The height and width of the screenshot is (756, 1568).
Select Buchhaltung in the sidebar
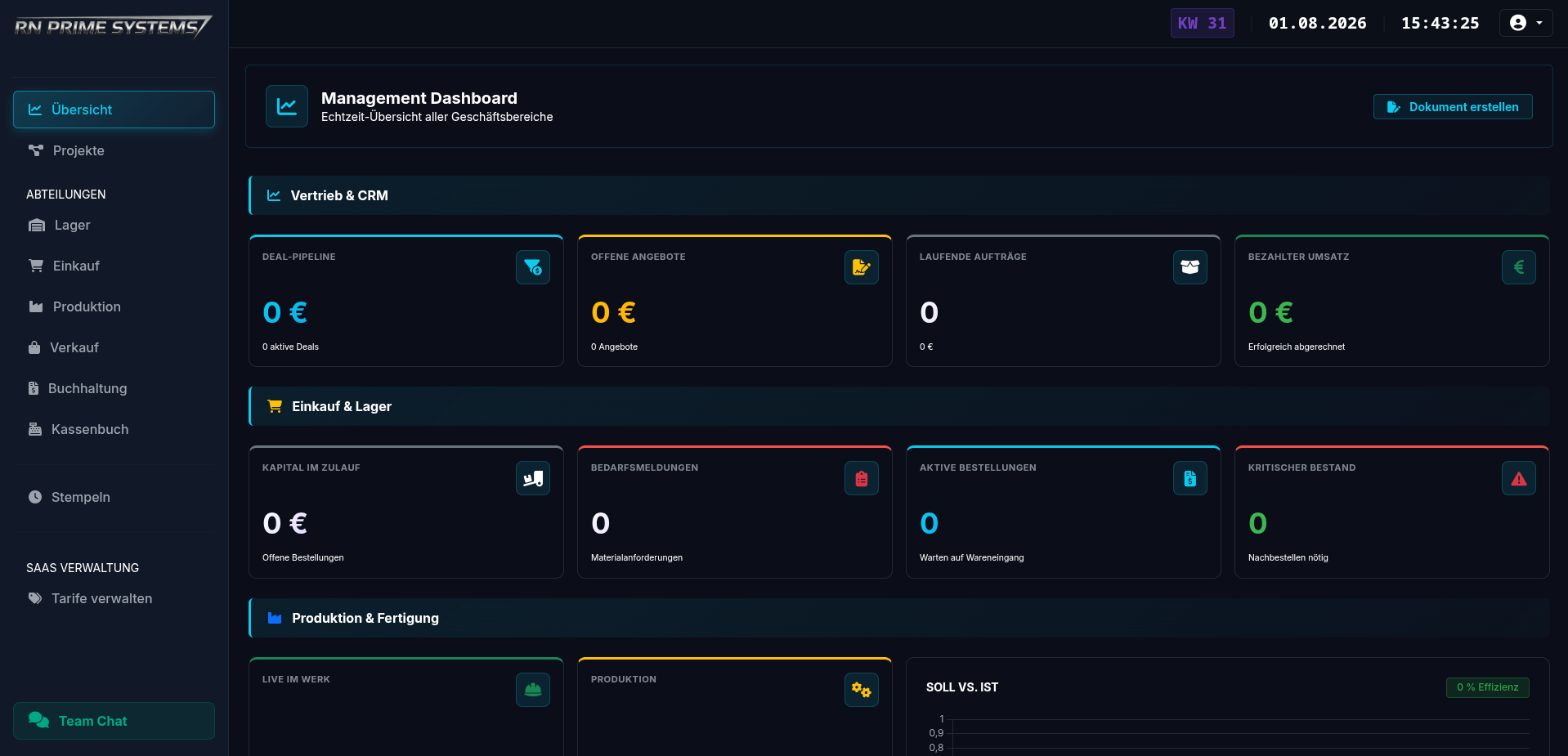point(114,388)
